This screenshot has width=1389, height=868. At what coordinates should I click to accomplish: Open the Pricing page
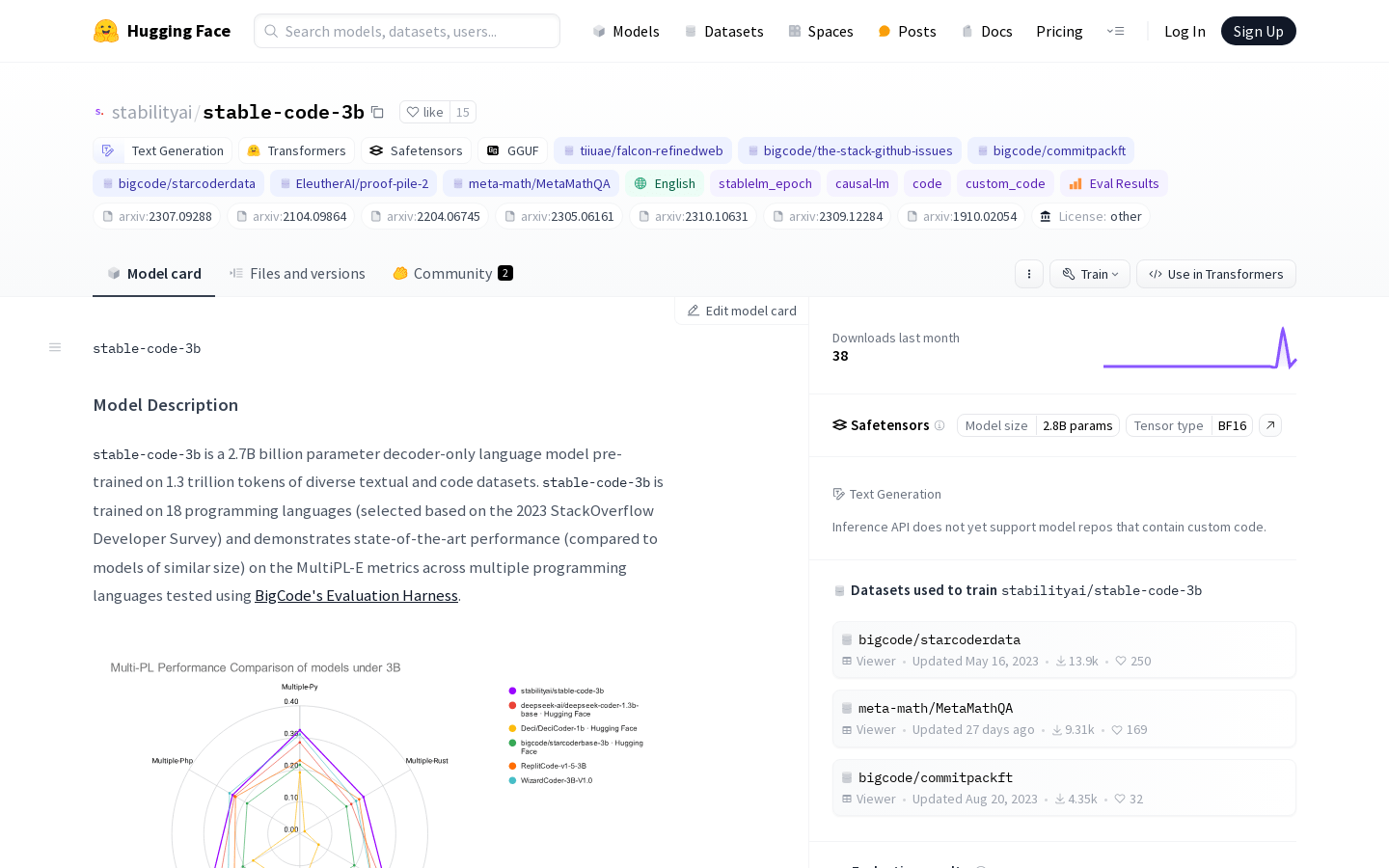pyautogui.click(x=1059, y=31)
